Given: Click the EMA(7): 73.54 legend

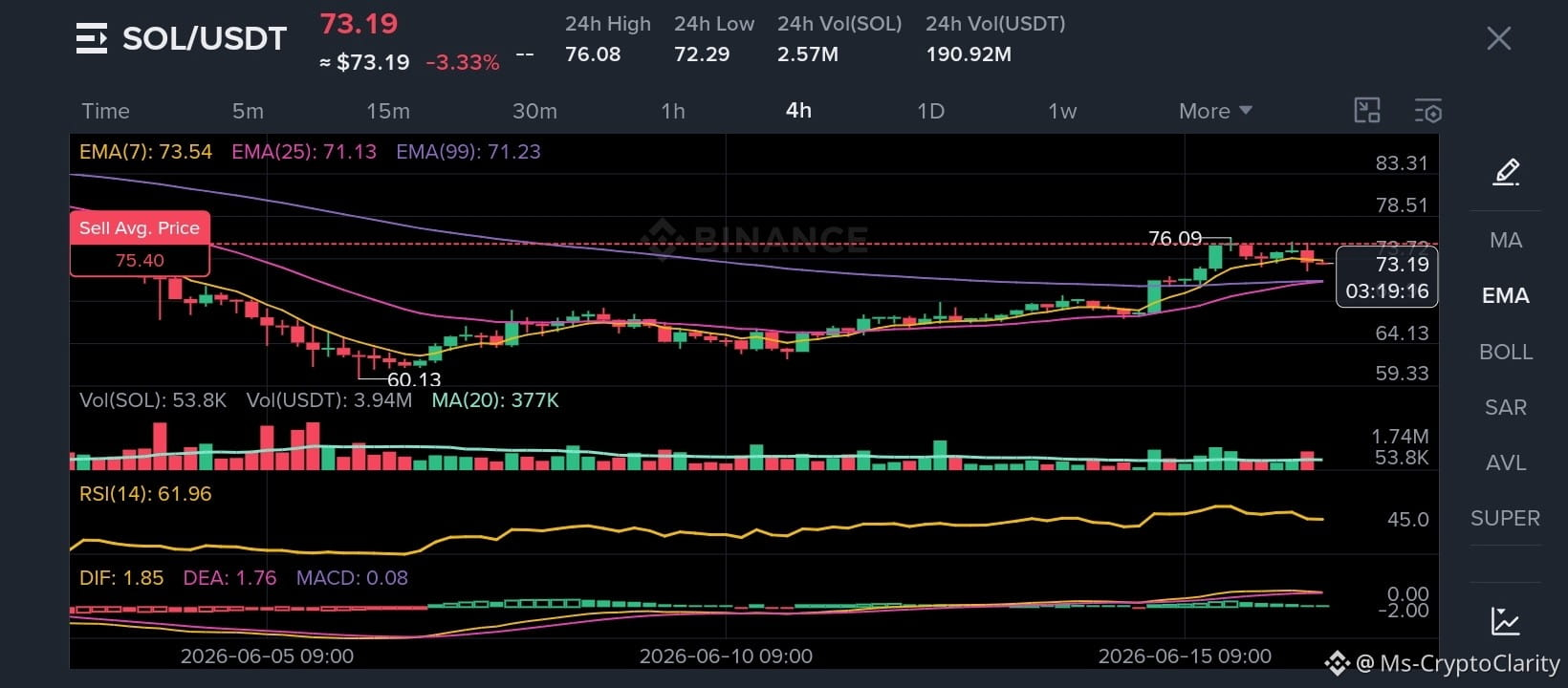Looking at the screenshot, I should 145,152.
